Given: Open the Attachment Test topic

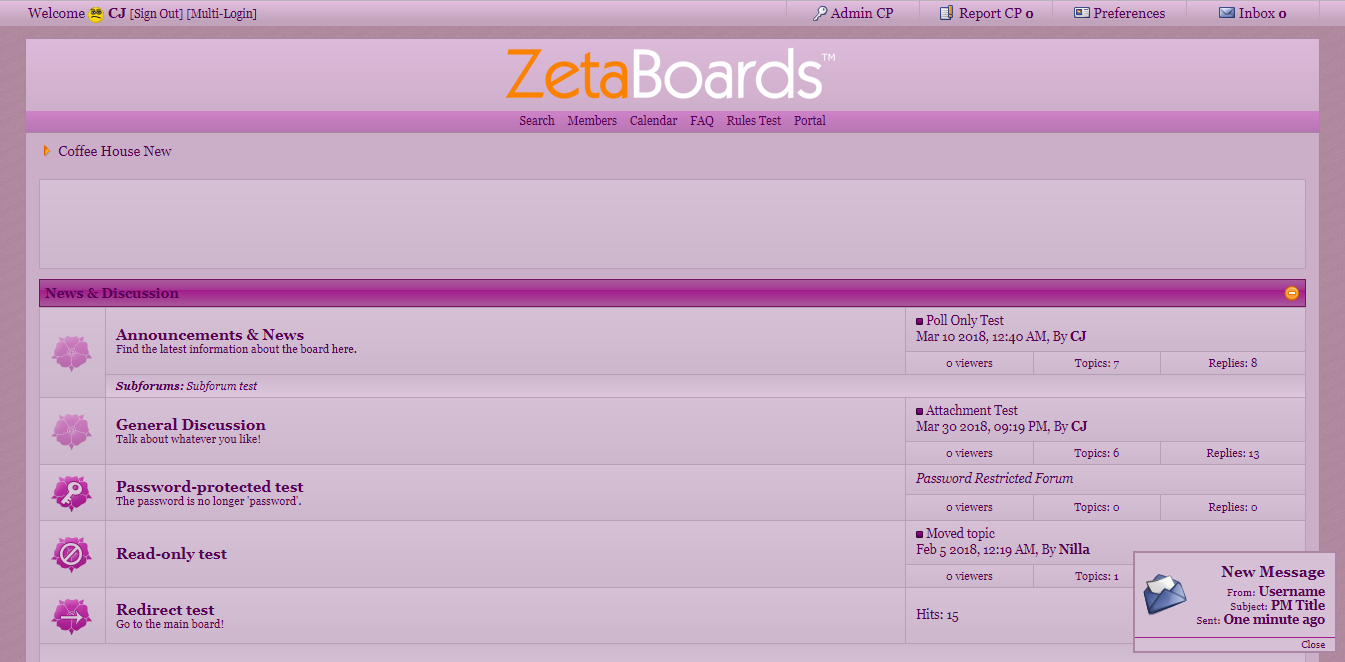Looking at the screenshot, I should [x=972, y=411].
